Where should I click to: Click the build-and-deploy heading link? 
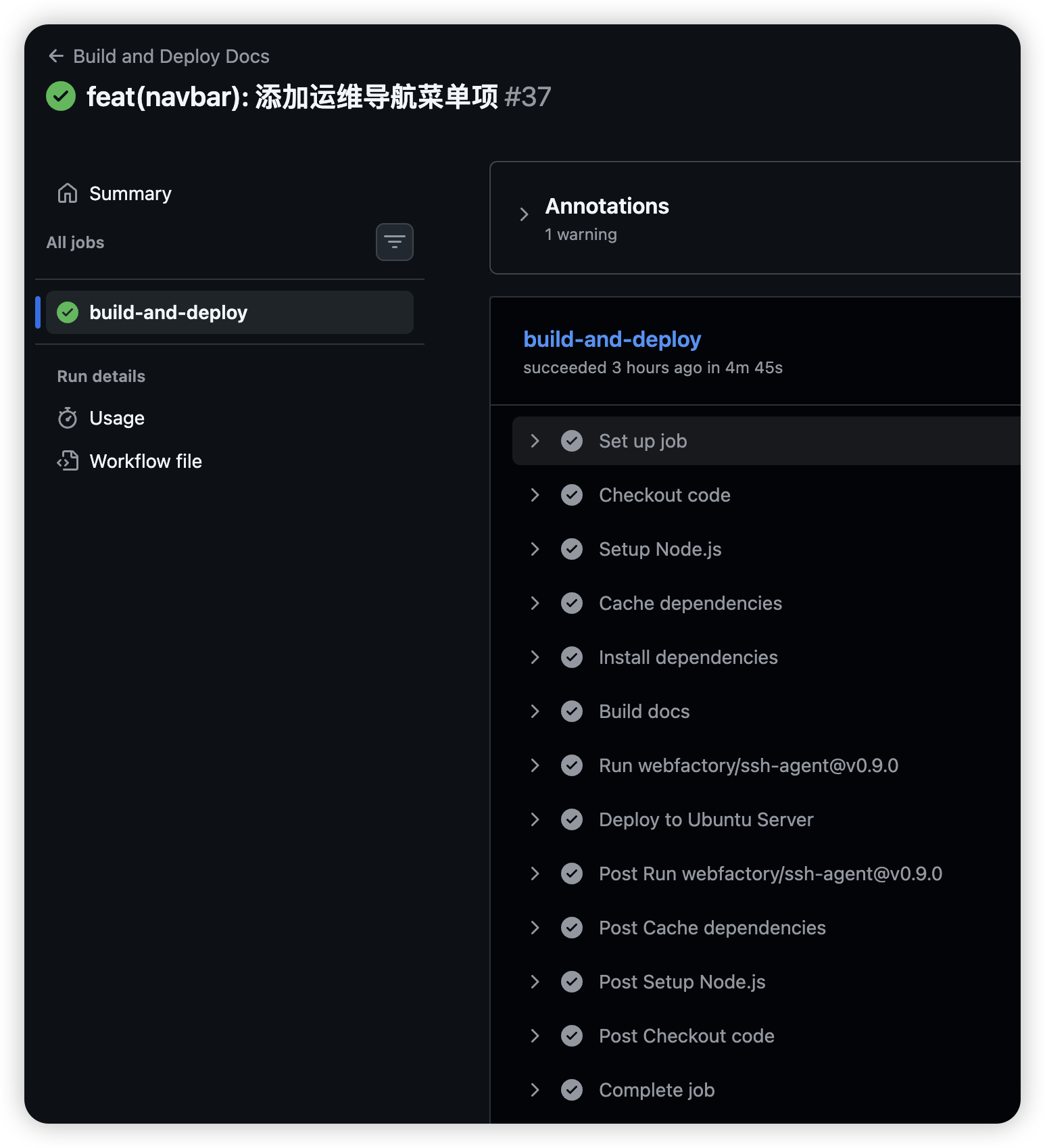coord(612,339)
